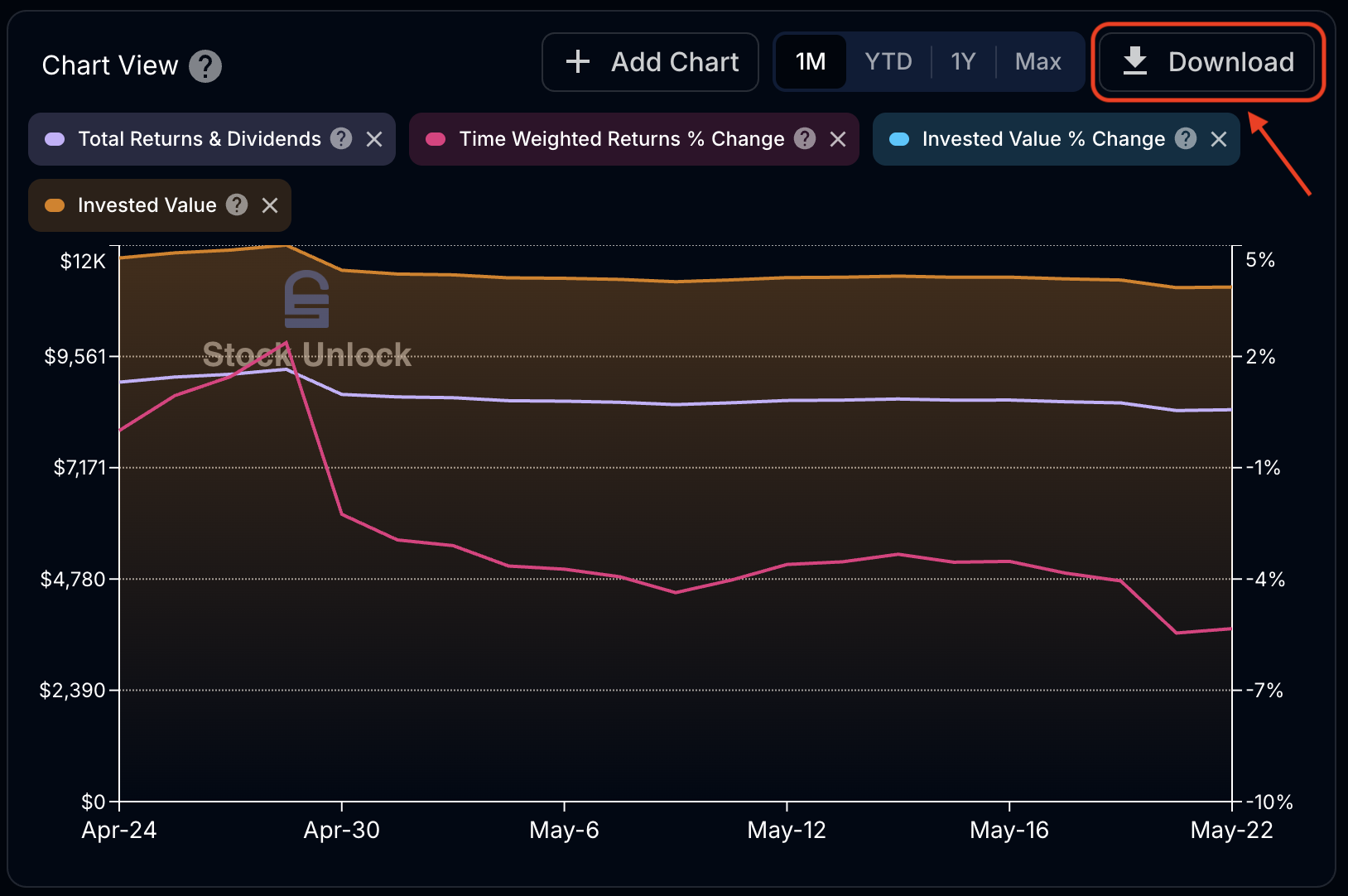
Task: Toggle the purple Total Returns series dot
Action: [x=55, y=139]
